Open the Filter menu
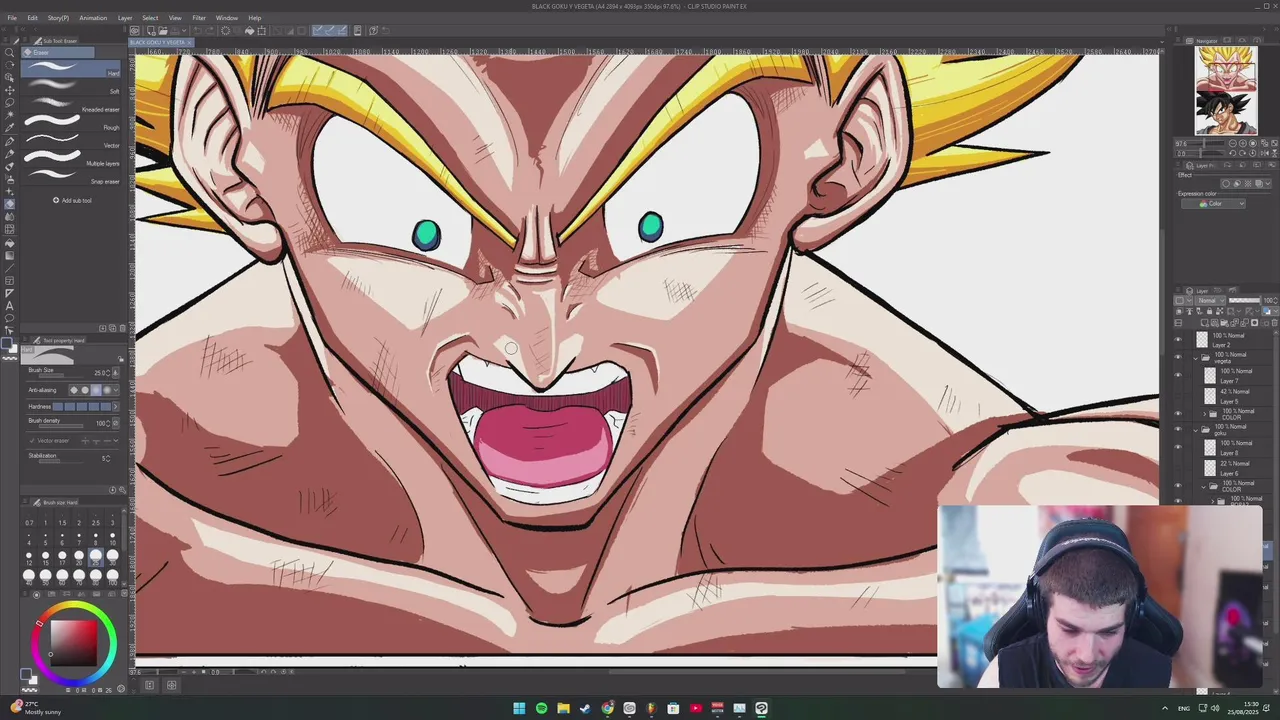Viewport: 1280px width, 720px height. tap(199, 18)
